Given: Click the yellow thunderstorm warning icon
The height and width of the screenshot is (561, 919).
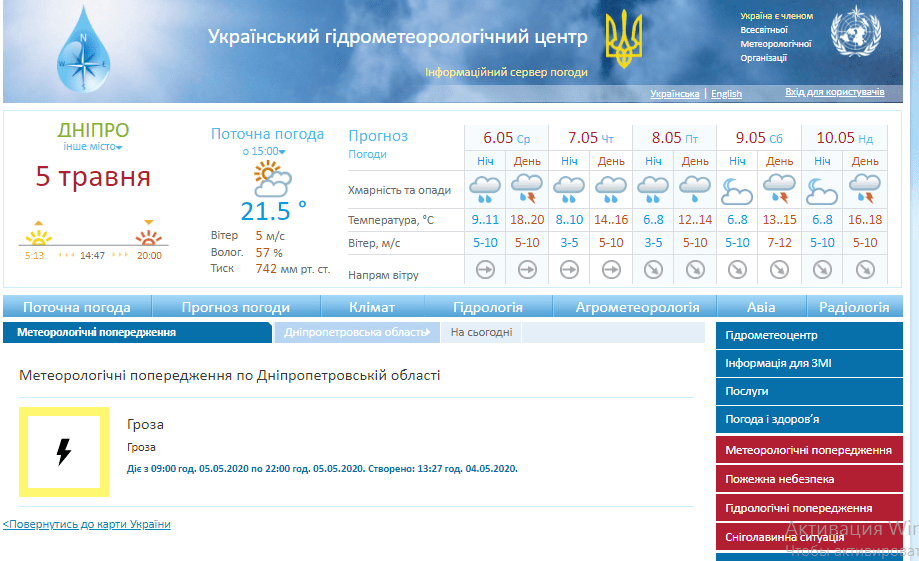Looking at the screenshot, I should 63,452.
